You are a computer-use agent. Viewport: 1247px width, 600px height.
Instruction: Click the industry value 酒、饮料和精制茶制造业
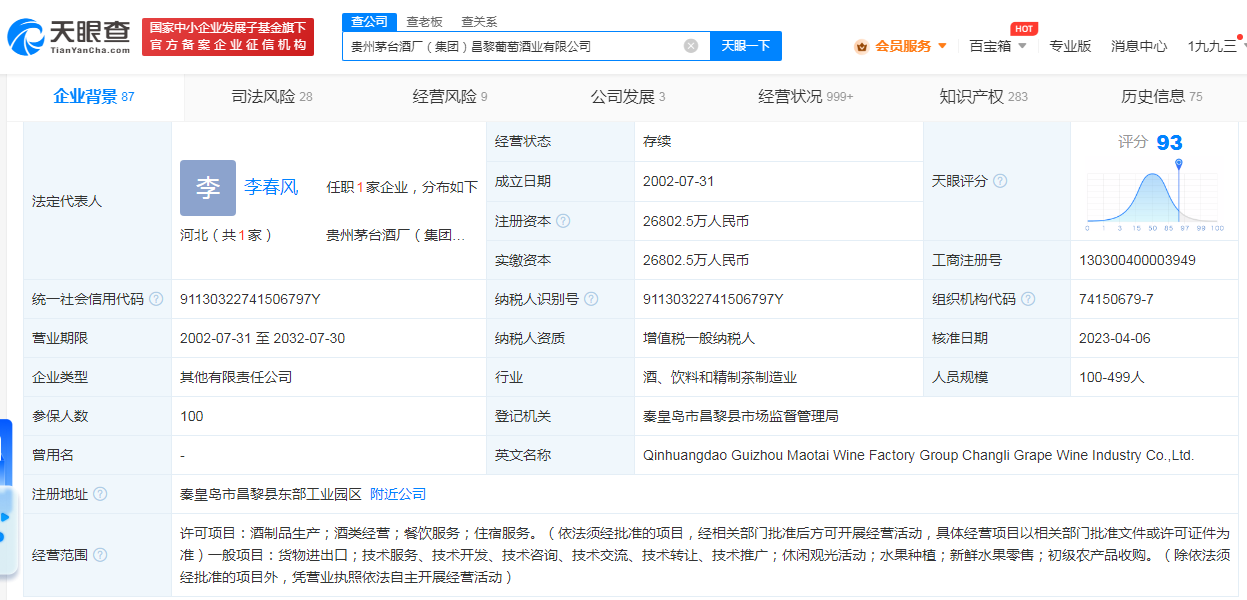[720, 377]
